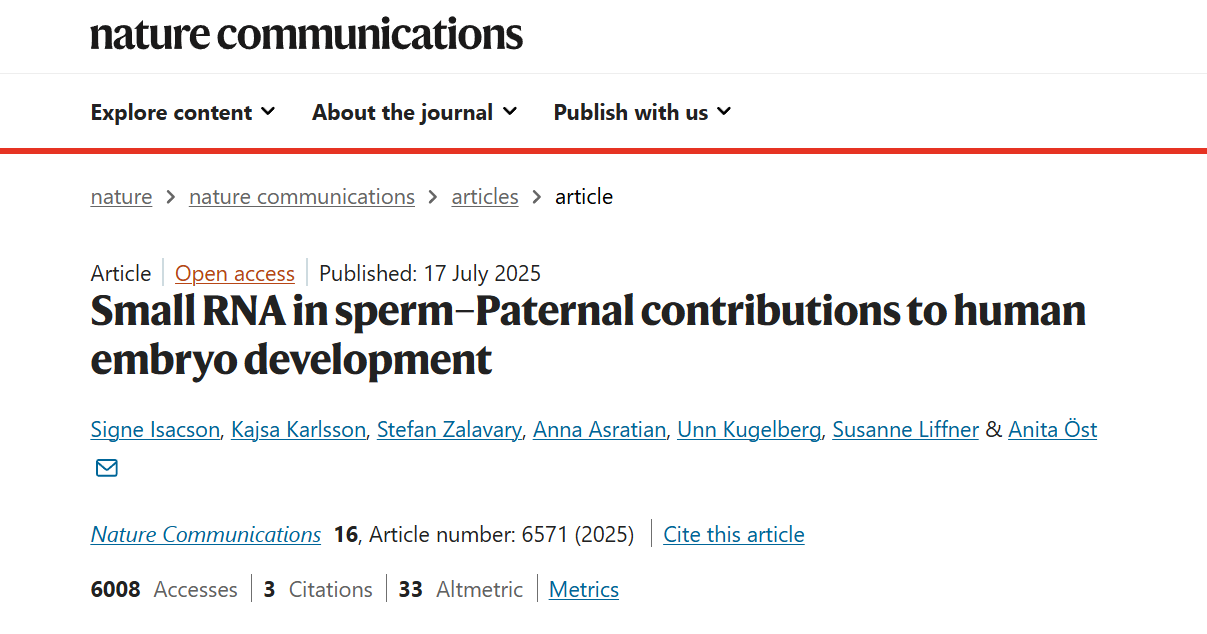Open author Kajsa Karlsson's details
This screenshot has height=634, width=1207.
tap(299, 430)
